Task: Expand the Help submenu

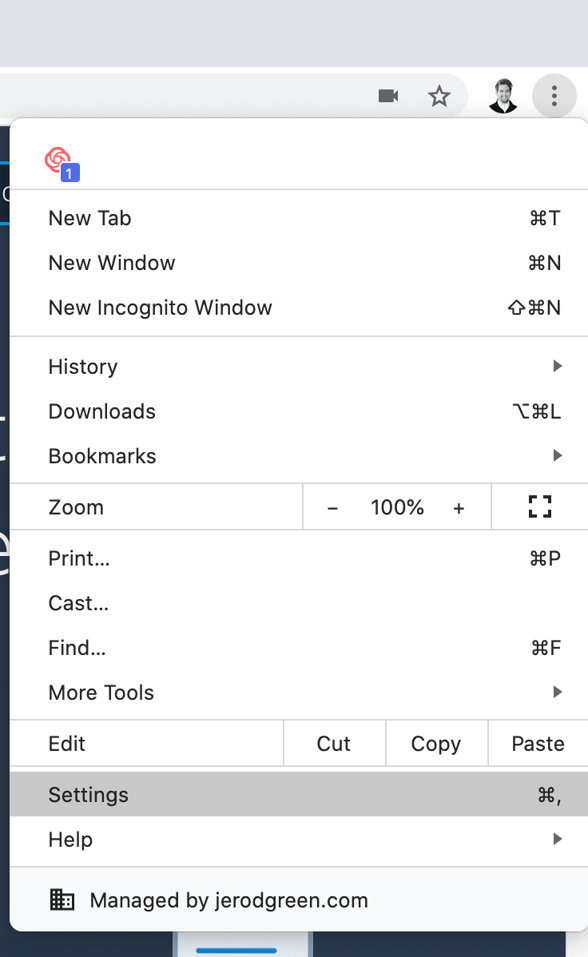Action: pyautogui.click(x=557, y=840)
